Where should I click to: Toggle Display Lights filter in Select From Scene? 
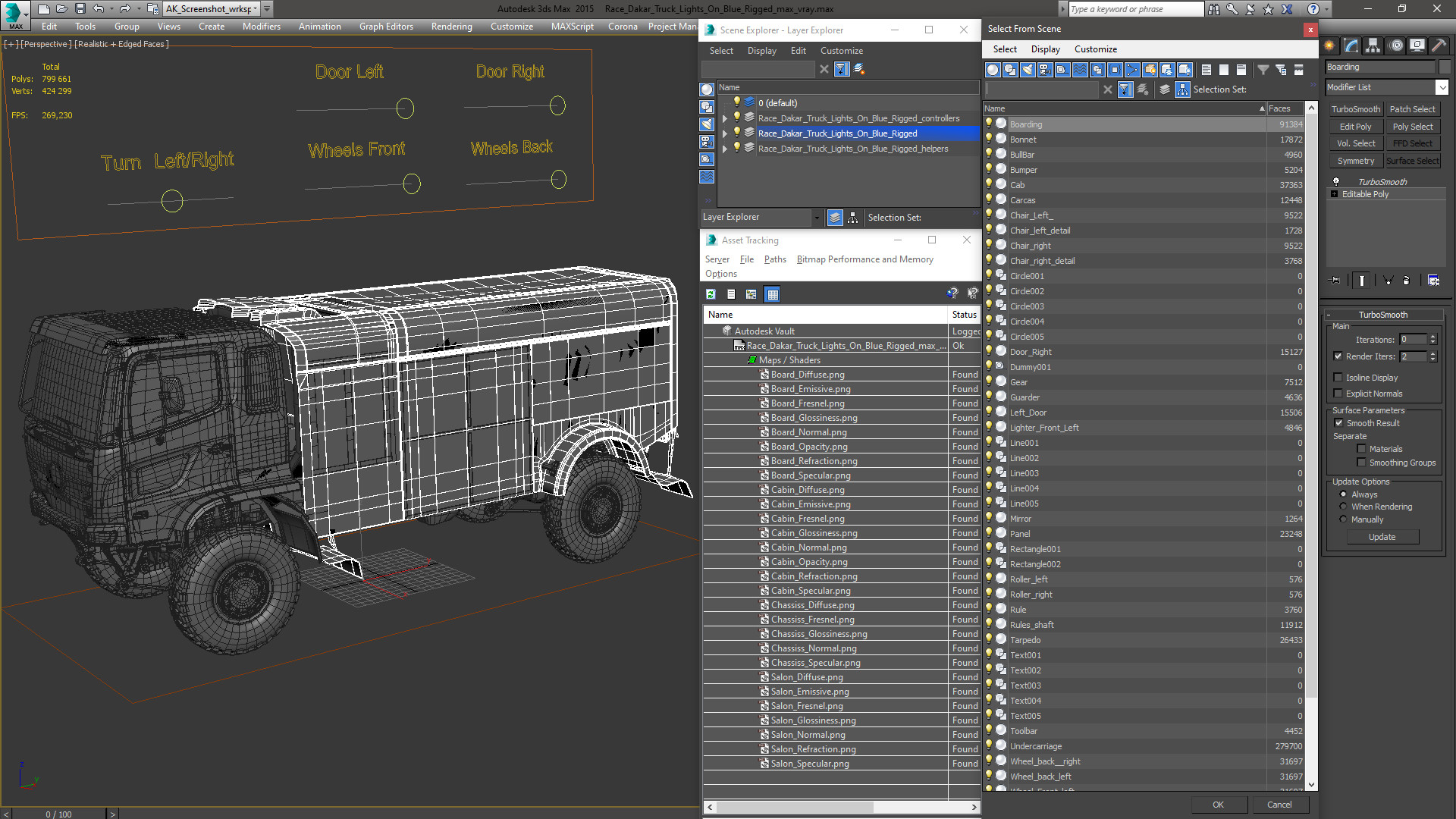(1028, 70)
